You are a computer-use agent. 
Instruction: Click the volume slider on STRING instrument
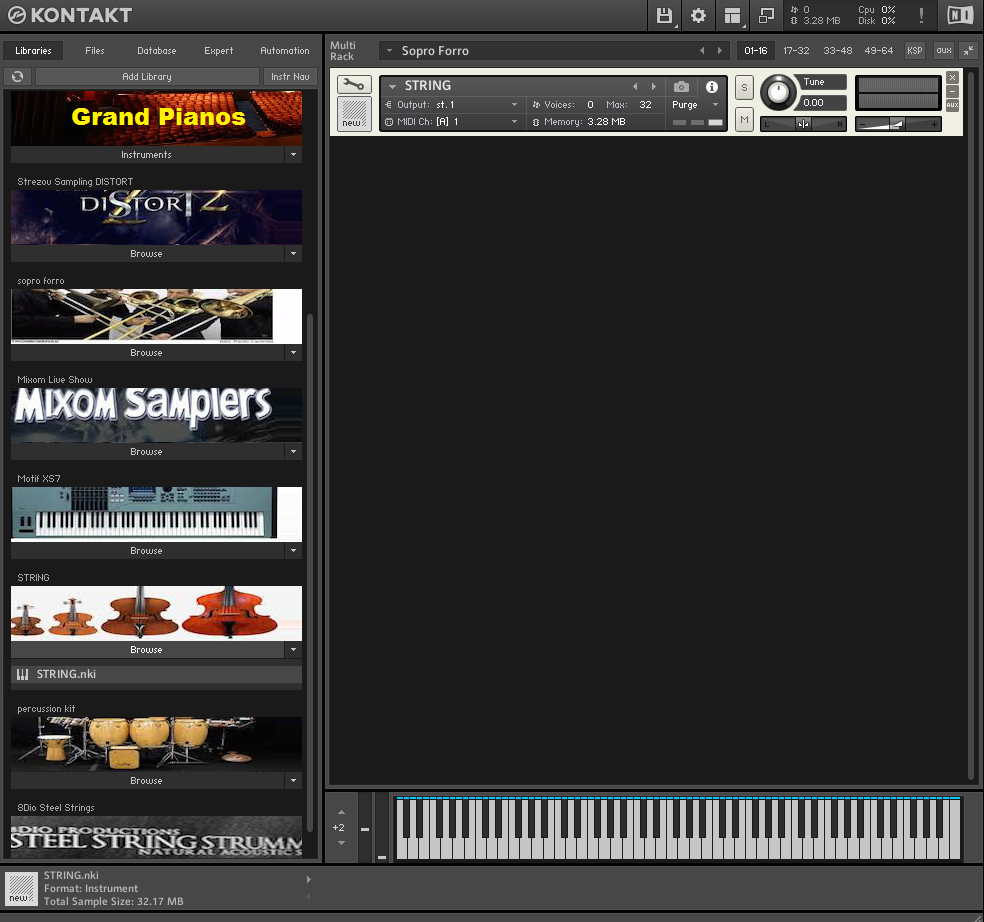click(898, 124)
